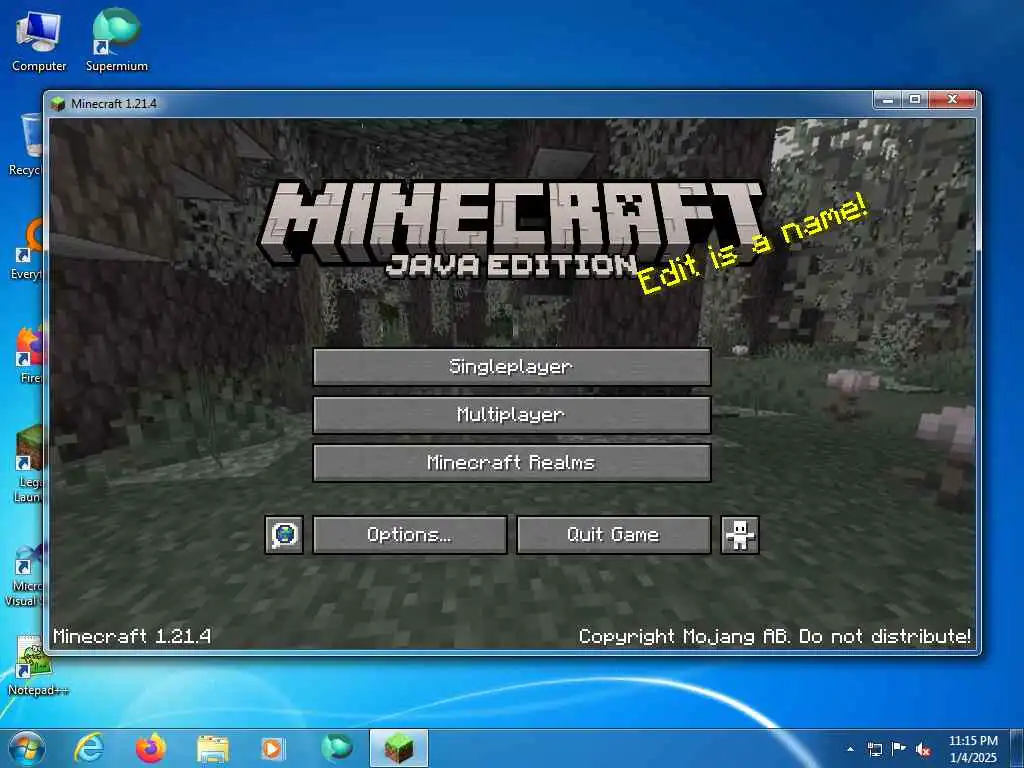Open accessibility settings figure icon
This screenshot has height=768, width=1024.
[x=739, y=535]
